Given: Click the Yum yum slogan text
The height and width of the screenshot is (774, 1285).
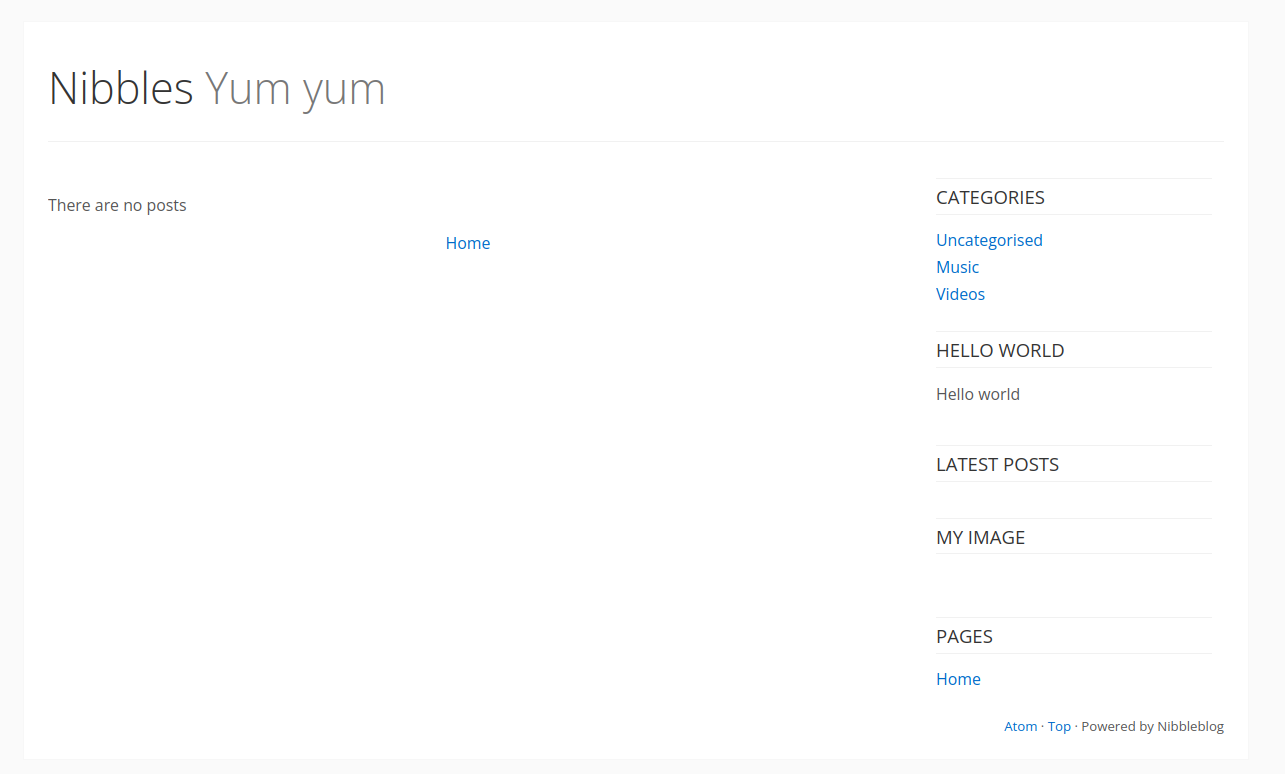Looking at the screenshot, I should coord(295,88).
